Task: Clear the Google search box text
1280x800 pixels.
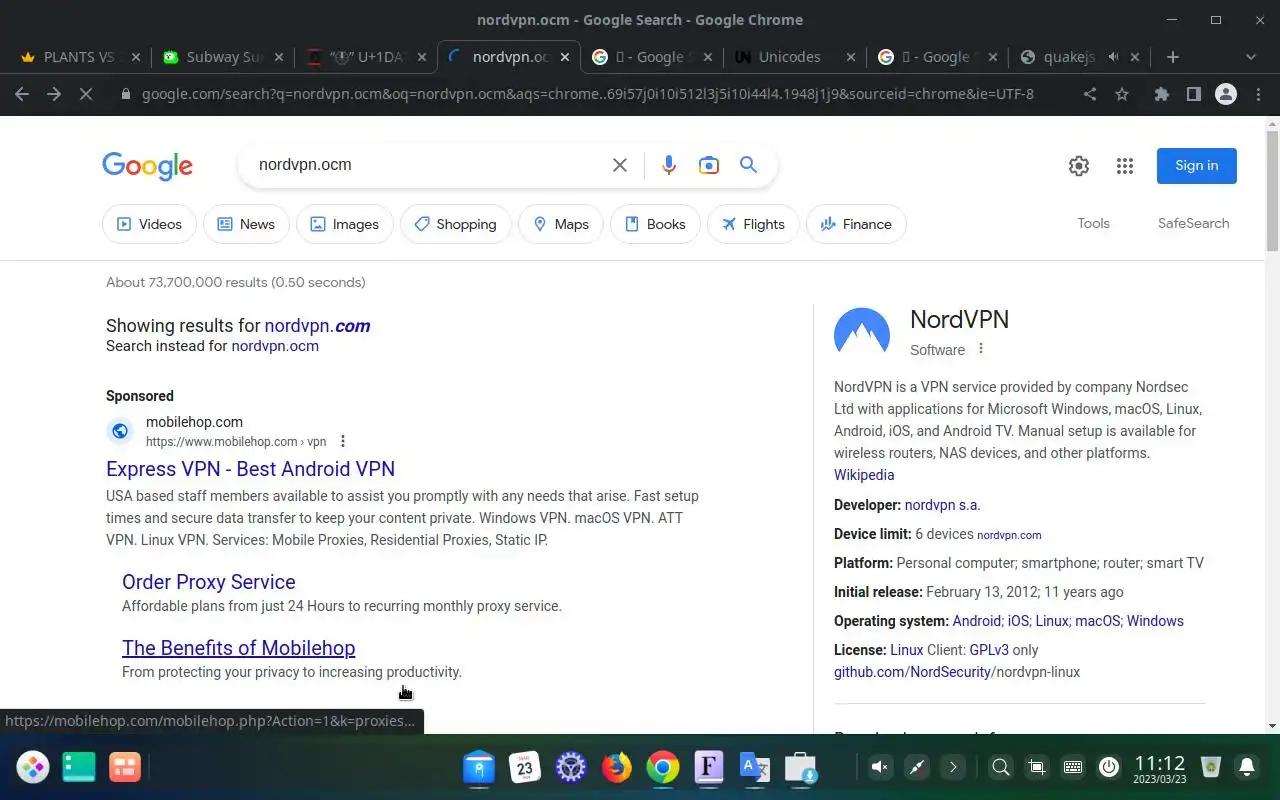Action: [x=620, y=165]
